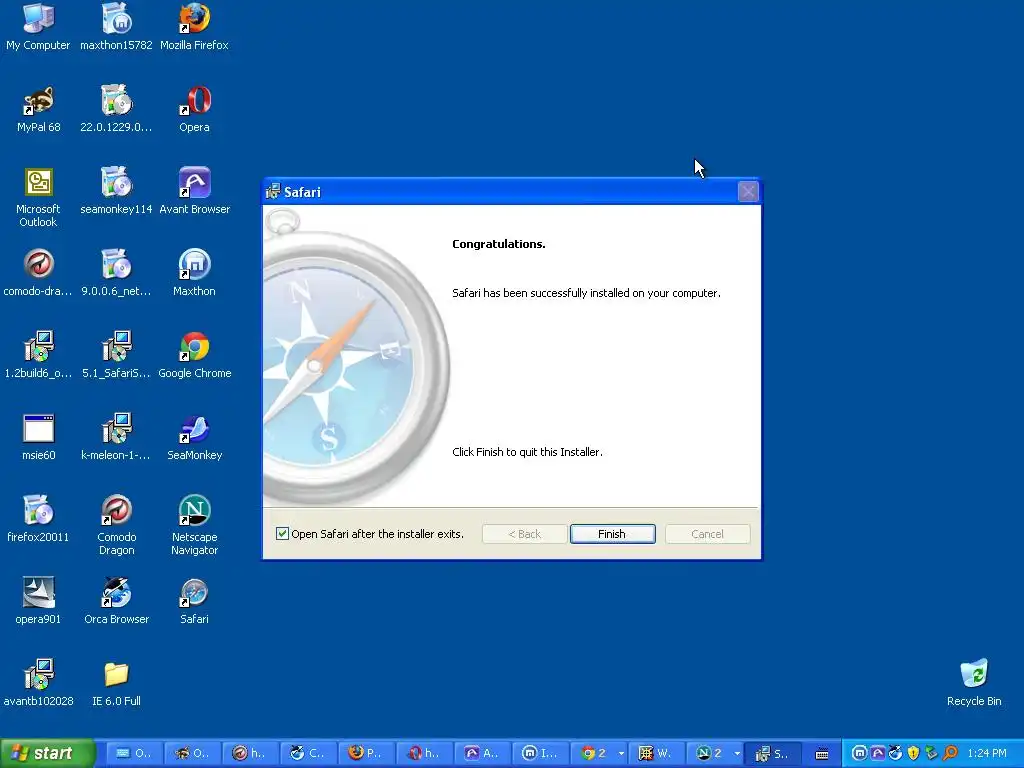Click yellow security shield tray icon
This screenshot has width=1024, height=768.
(x=913, y=753)
